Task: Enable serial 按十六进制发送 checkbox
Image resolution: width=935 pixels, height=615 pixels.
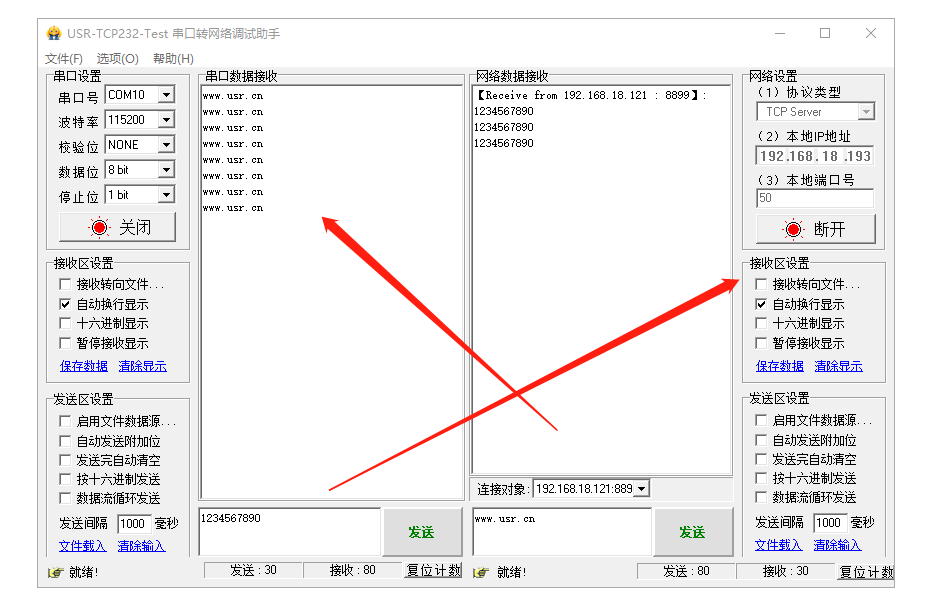Action: (65, 479)
